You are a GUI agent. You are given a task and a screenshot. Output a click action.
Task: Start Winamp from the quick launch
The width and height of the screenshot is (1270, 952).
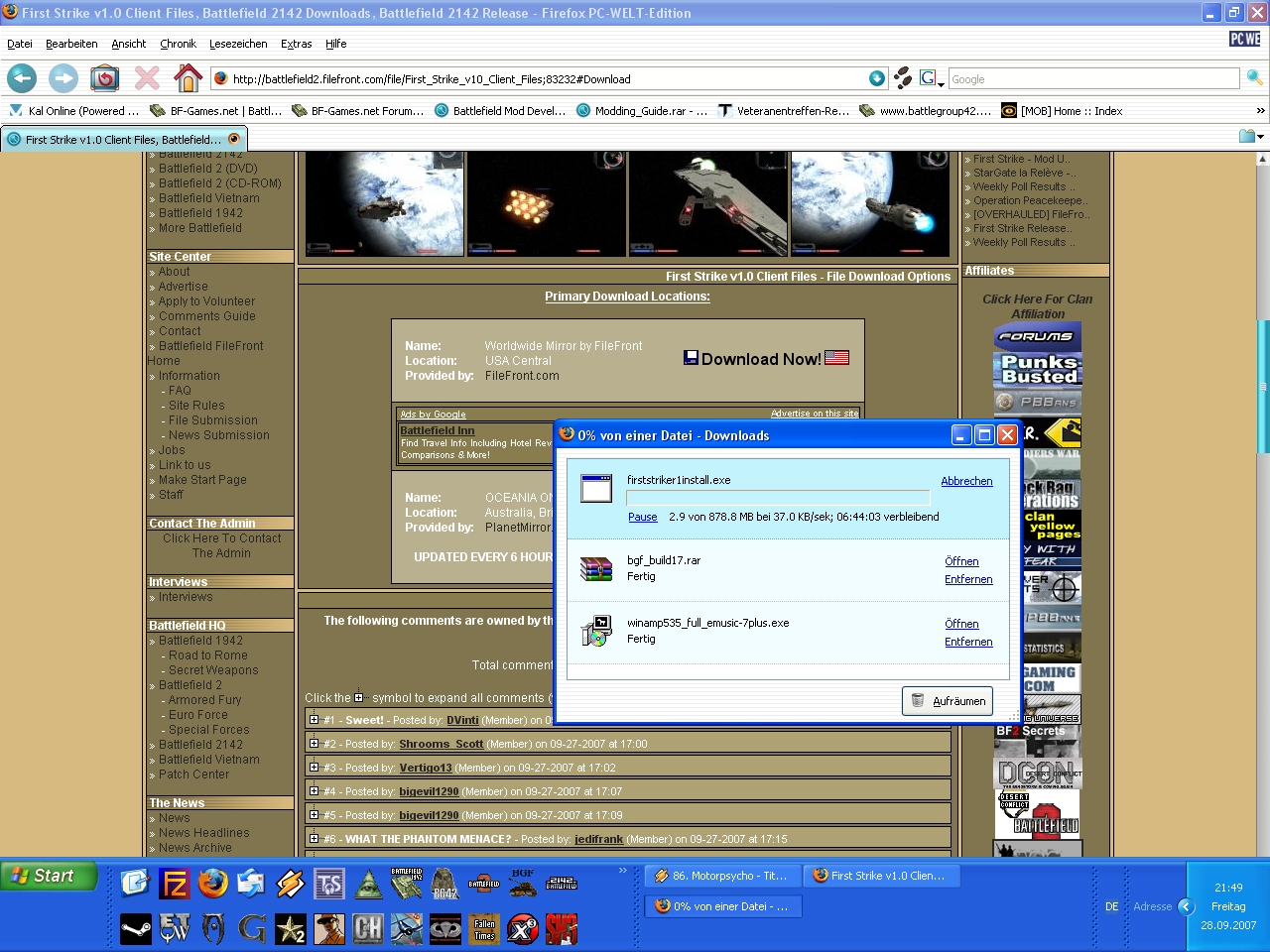(290, 883)
